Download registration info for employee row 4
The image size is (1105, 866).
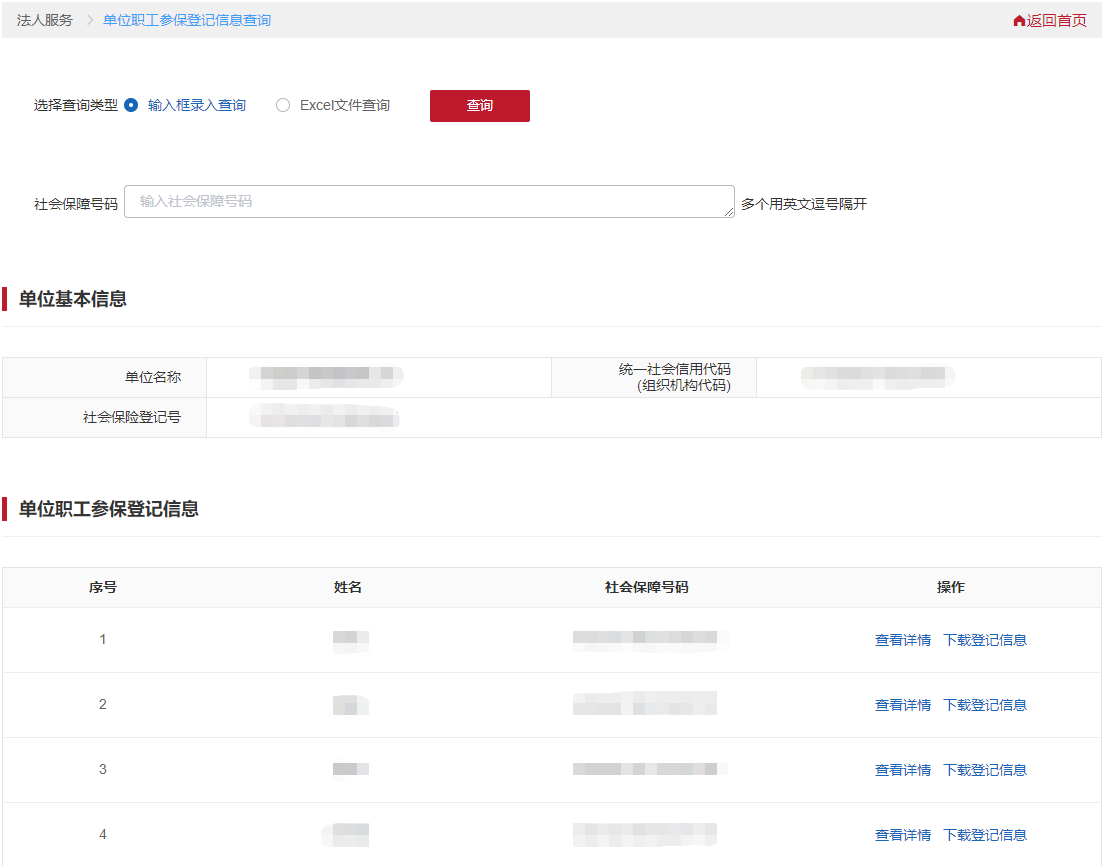985,834
